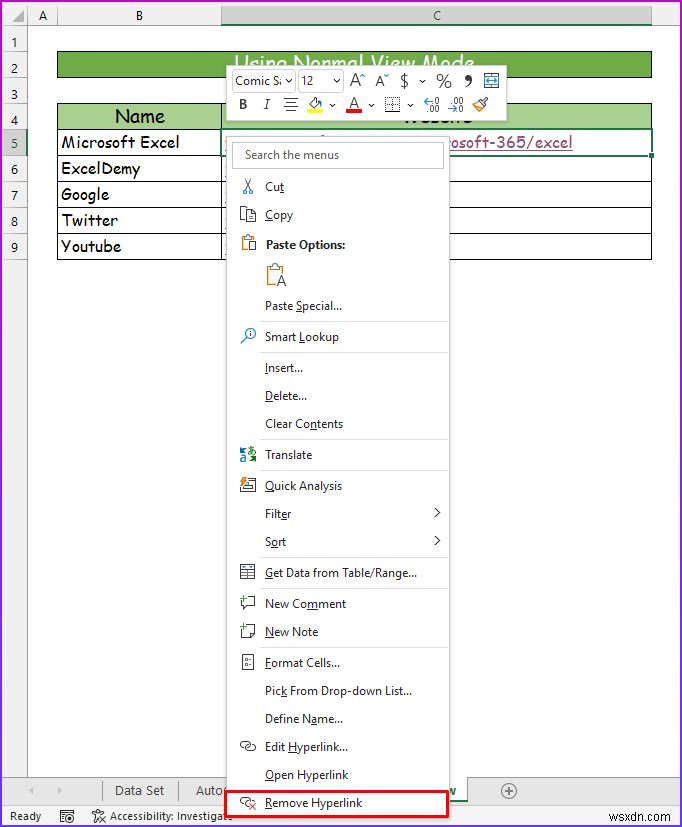
Task: Toggle bold in the mini toolbar
Action: tap(243, 104)
